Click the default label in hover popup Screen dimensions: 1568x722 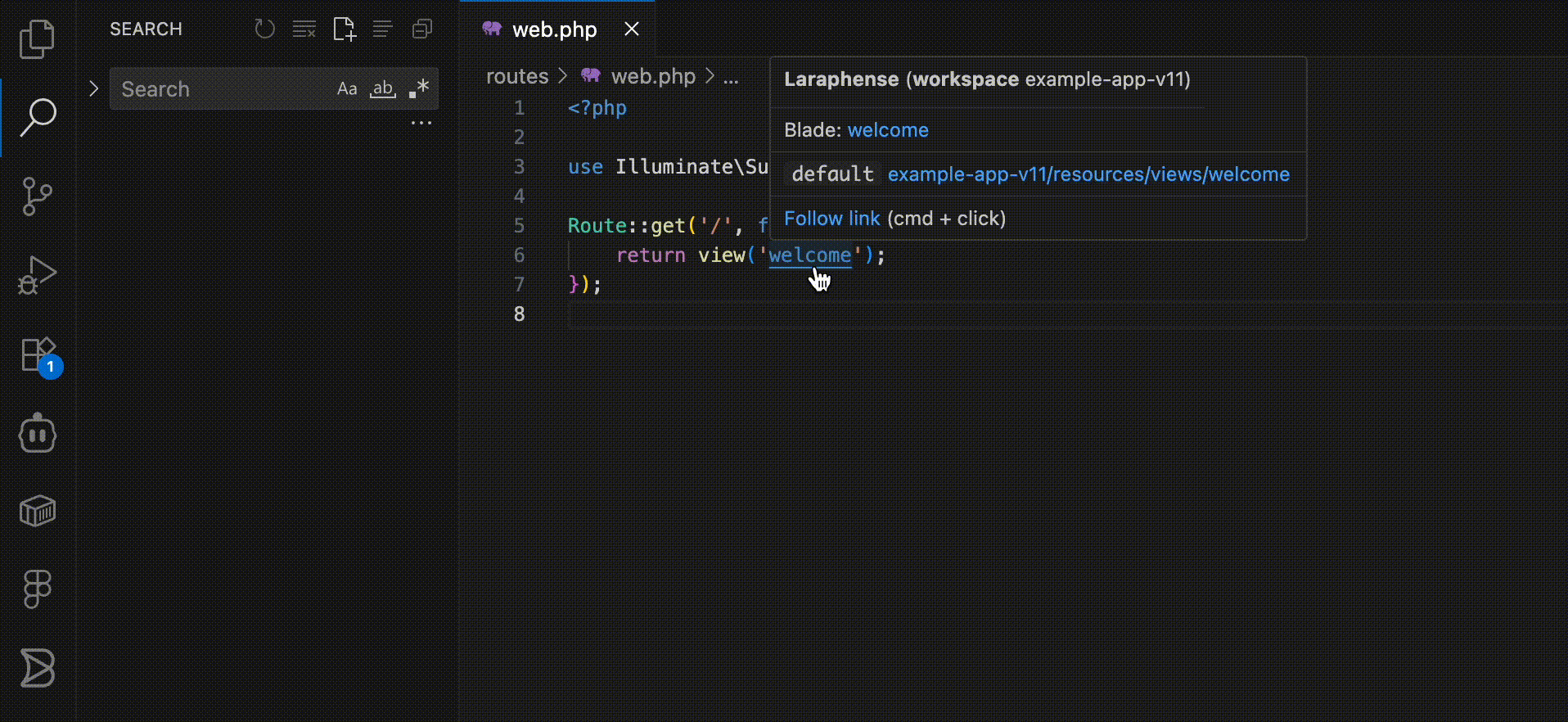(832, 174)
